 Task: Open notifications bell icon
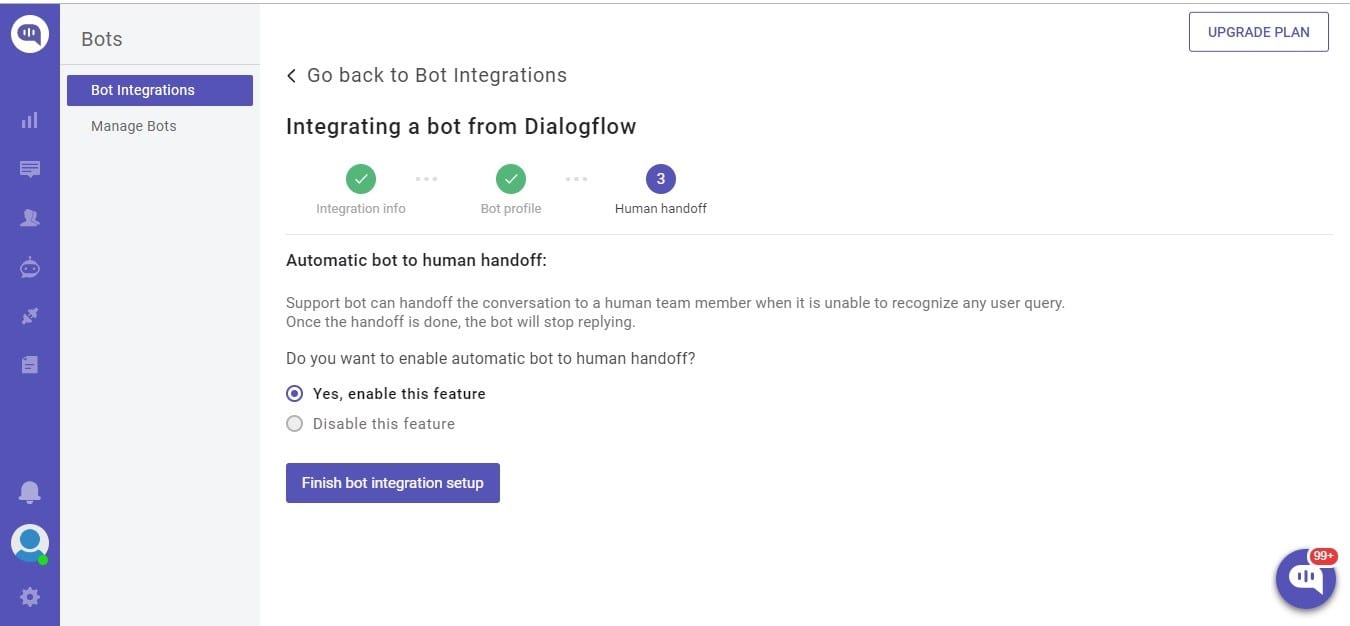[x=30, y=492]
